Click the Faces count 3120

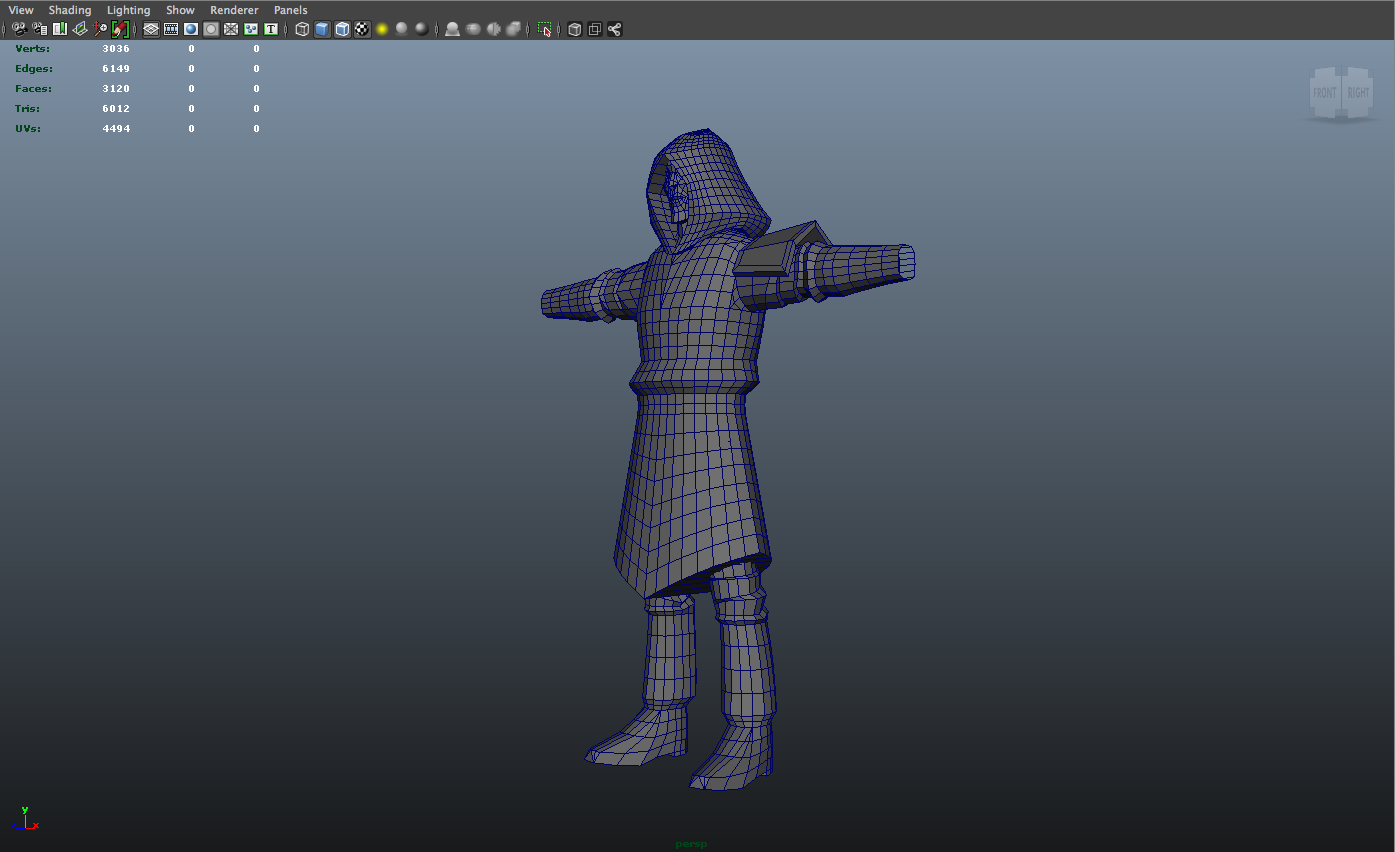point(116,88)
